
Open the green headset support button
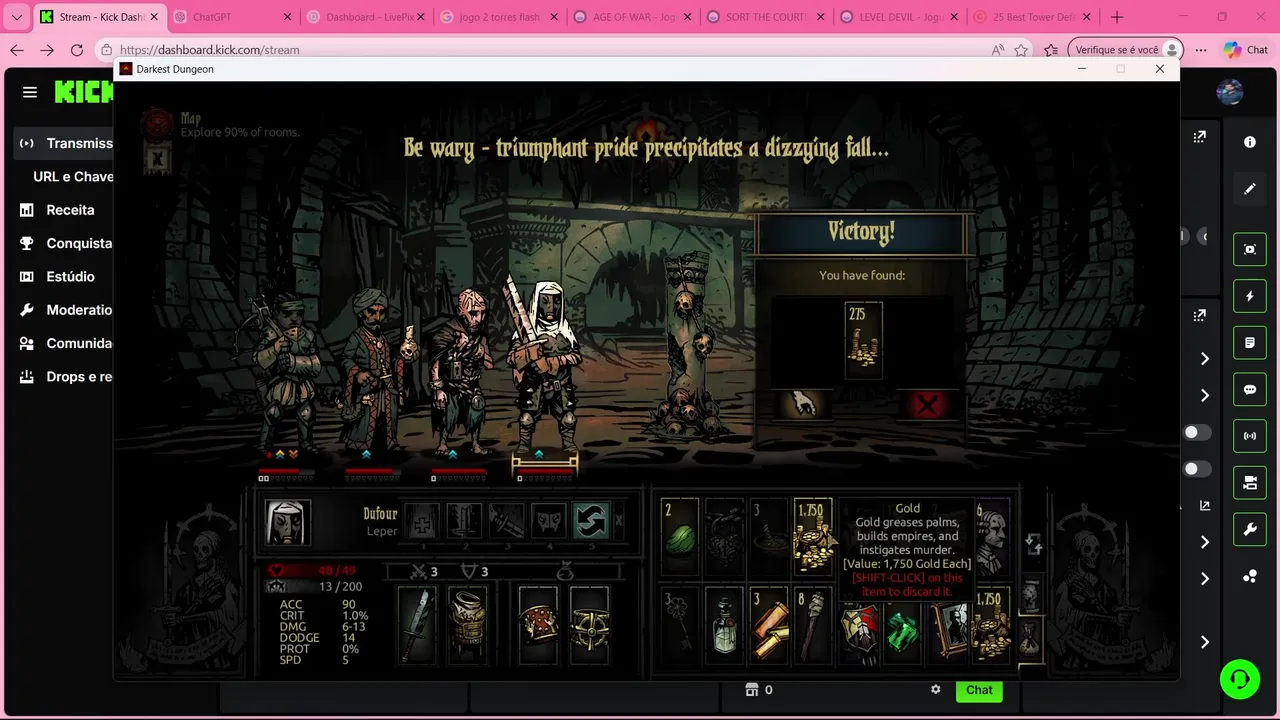point(1240,680)
